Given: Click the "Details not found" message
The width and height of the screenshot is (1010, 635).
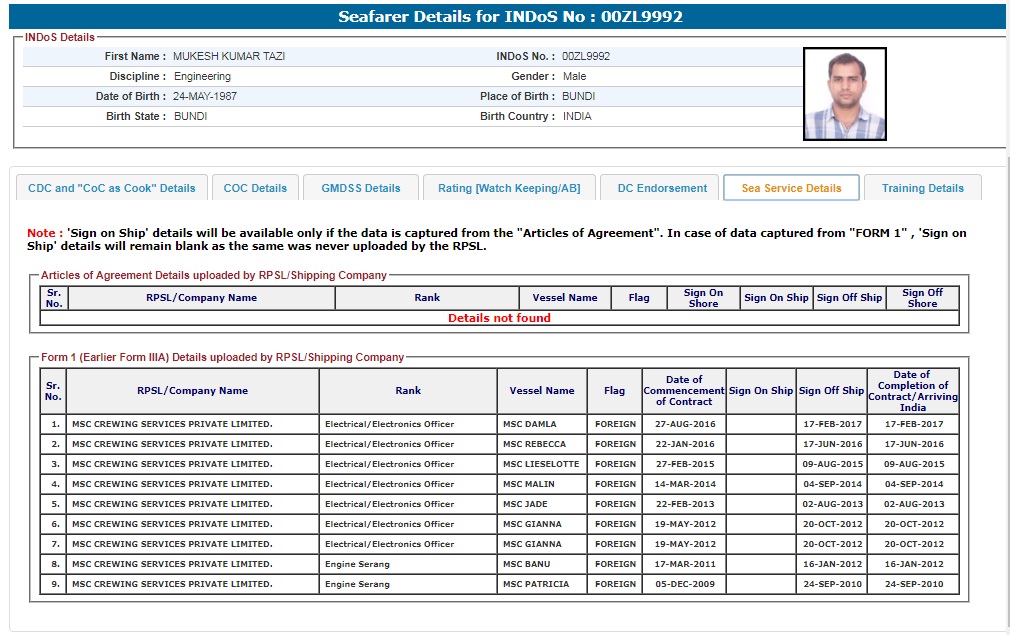Looking at the screenshot, I should (499, 318).
